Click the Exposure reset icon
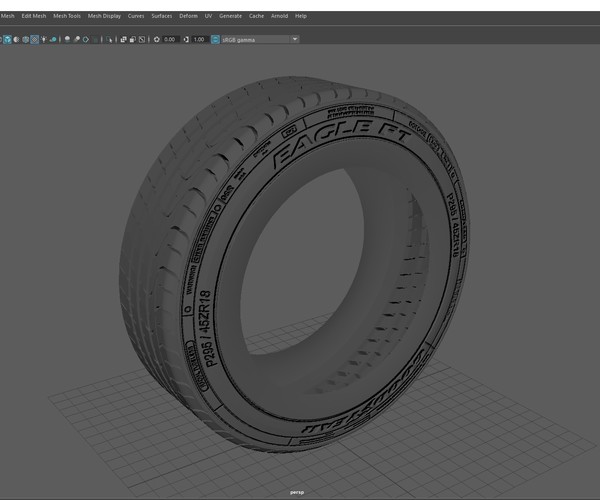Viewport: 600px width, 500px height. (x=157, y=39)
